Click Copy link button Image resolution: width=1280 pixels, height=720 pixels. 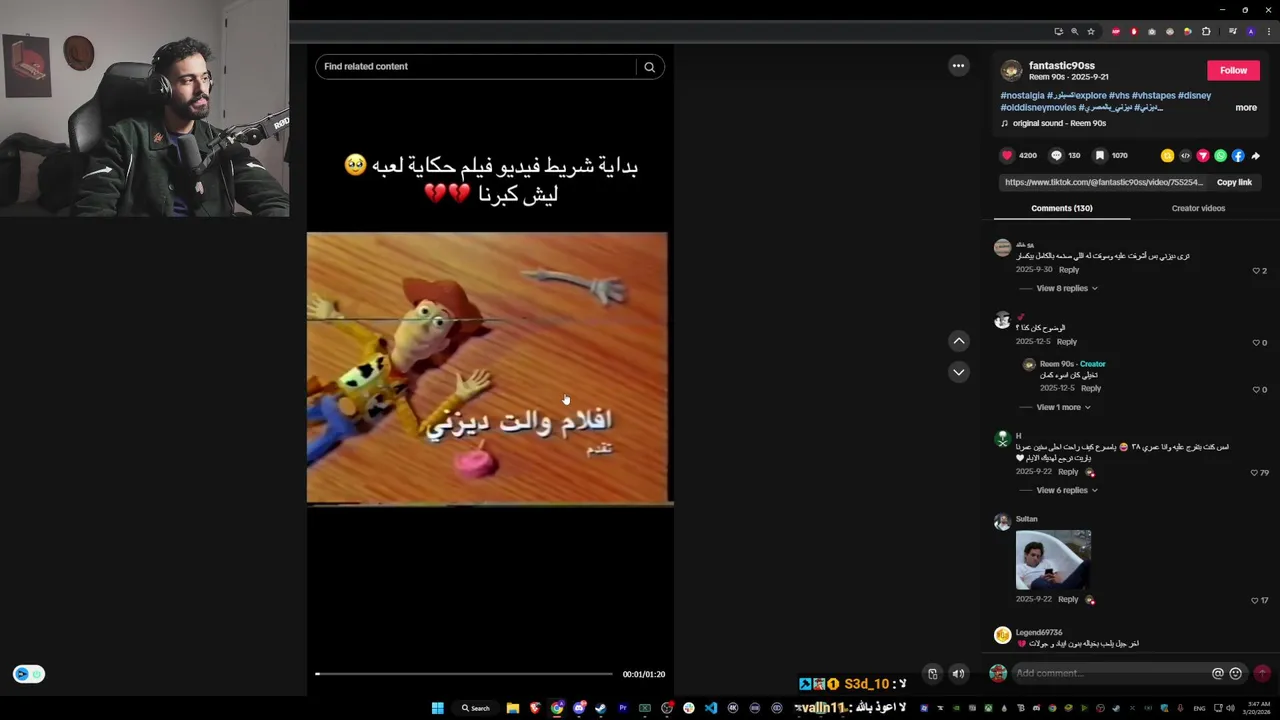pos(1234,182)
